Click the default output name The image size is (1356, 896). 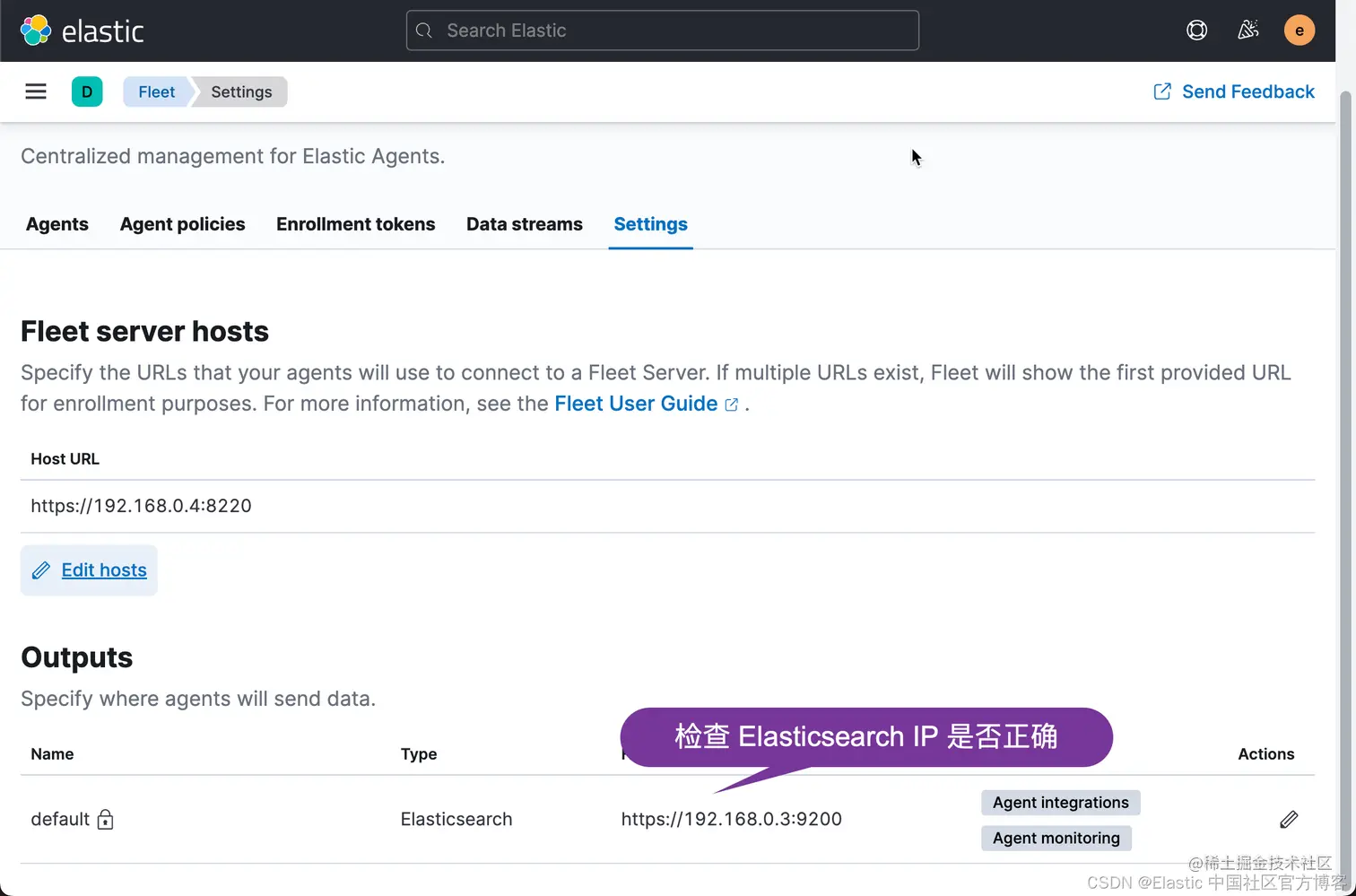point(60,819)
